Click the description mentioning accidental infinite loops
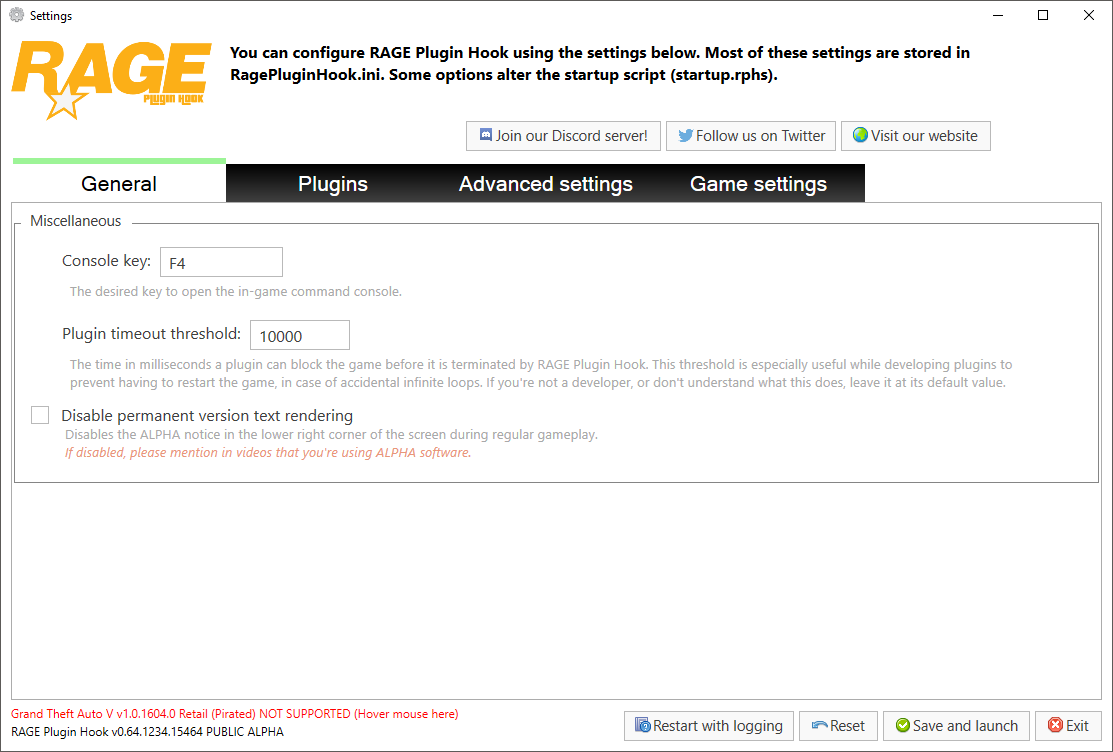The image size is (1113, 752). (541, 374)
